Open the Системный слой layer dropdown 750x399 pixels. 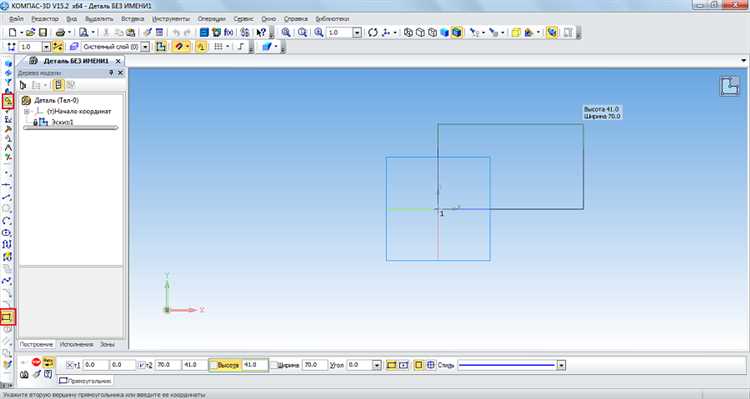click(x=145, y=47)
